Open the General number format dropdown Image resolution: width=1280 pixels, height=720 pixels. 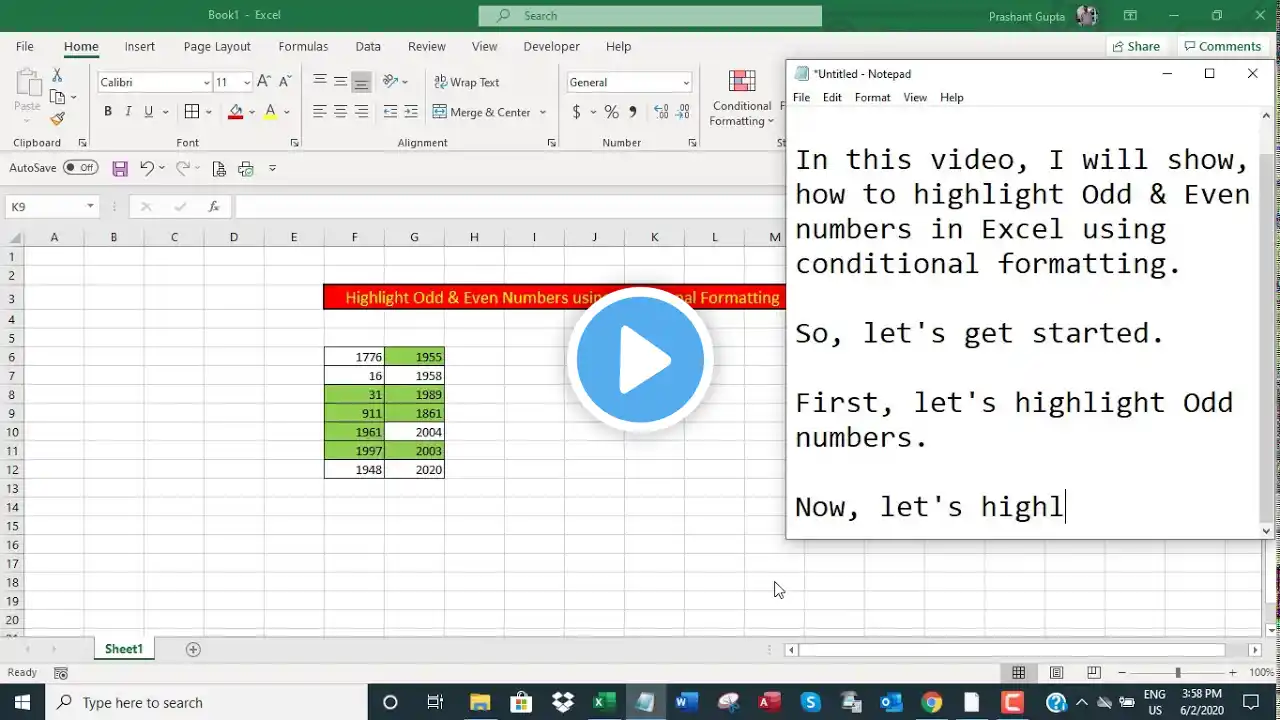(x=686, y=82)
